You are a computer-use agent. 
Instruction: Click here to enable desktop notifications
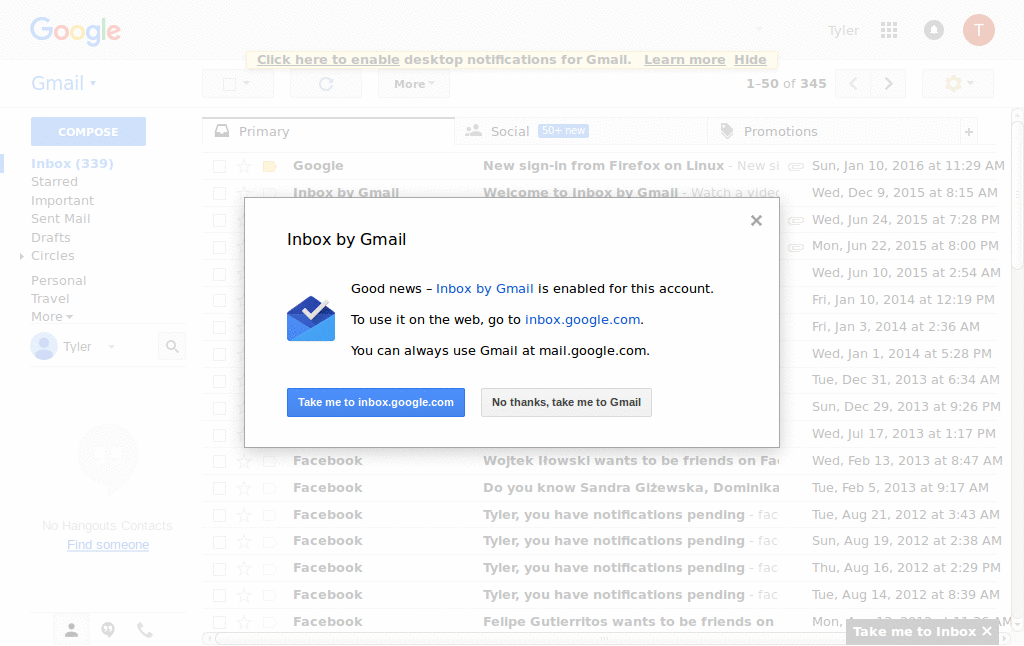pos(328,59)
